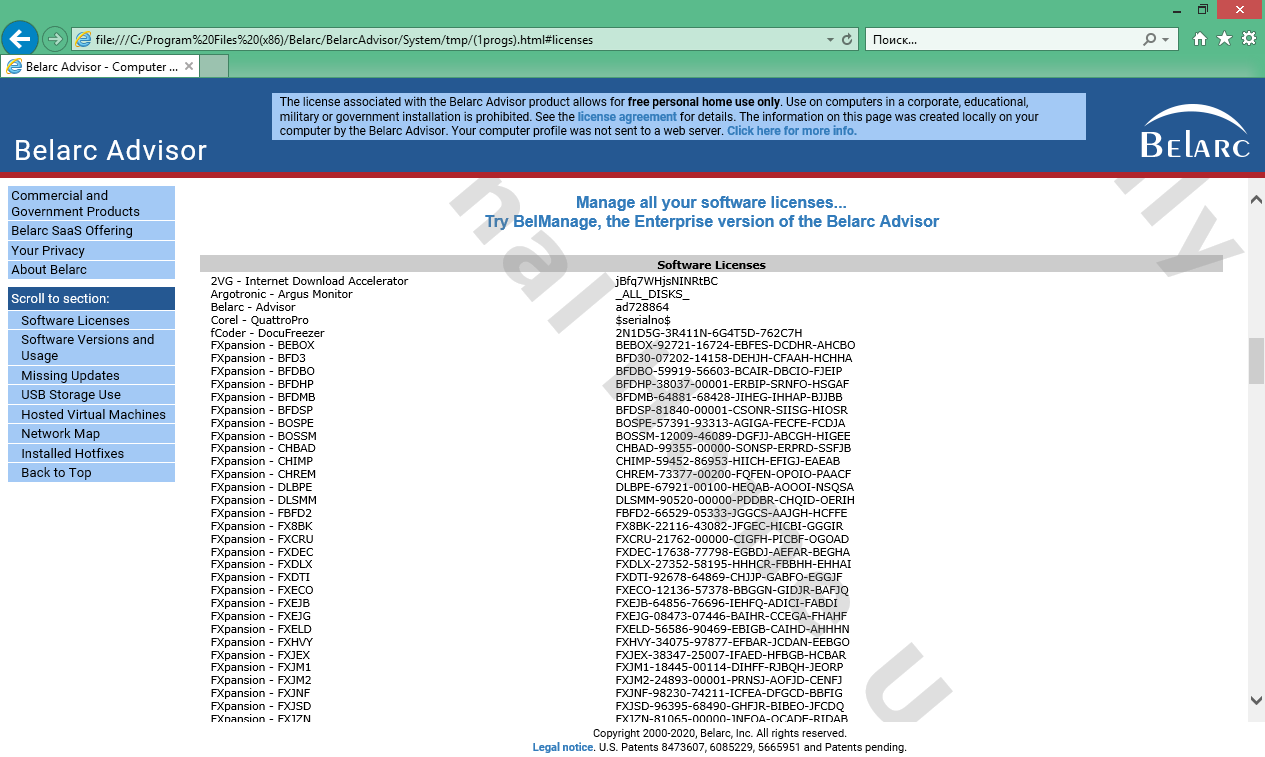The image size is (1265, 757).
Task: Jump to USB Storage Use section
Action: click(x=91, y=395)
